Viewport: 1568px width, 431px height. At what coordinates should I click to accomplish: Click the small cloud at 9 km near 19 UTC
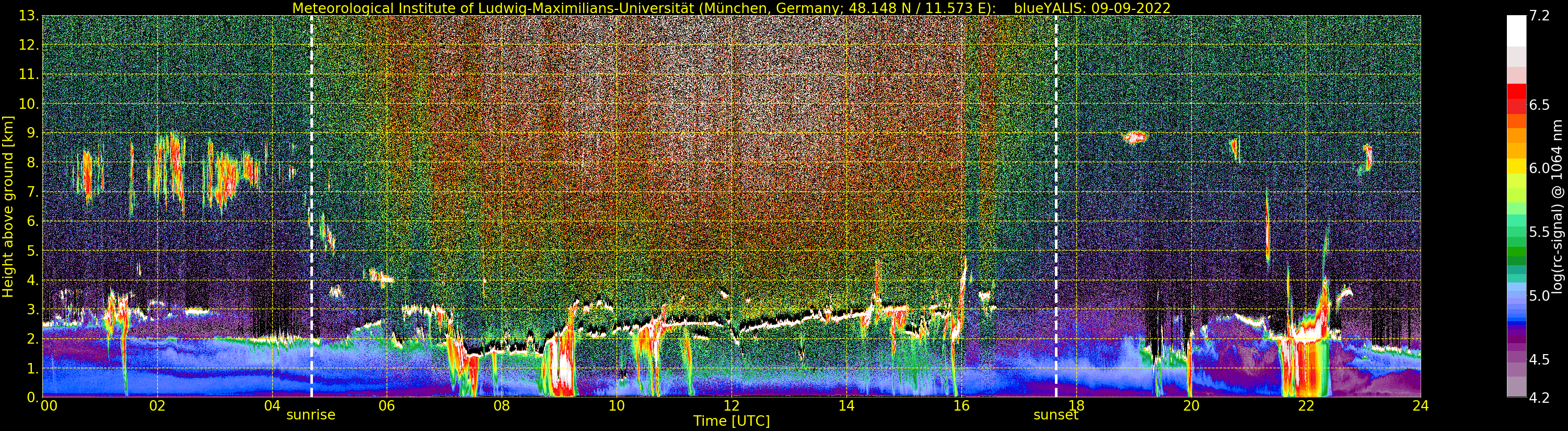1134,137
